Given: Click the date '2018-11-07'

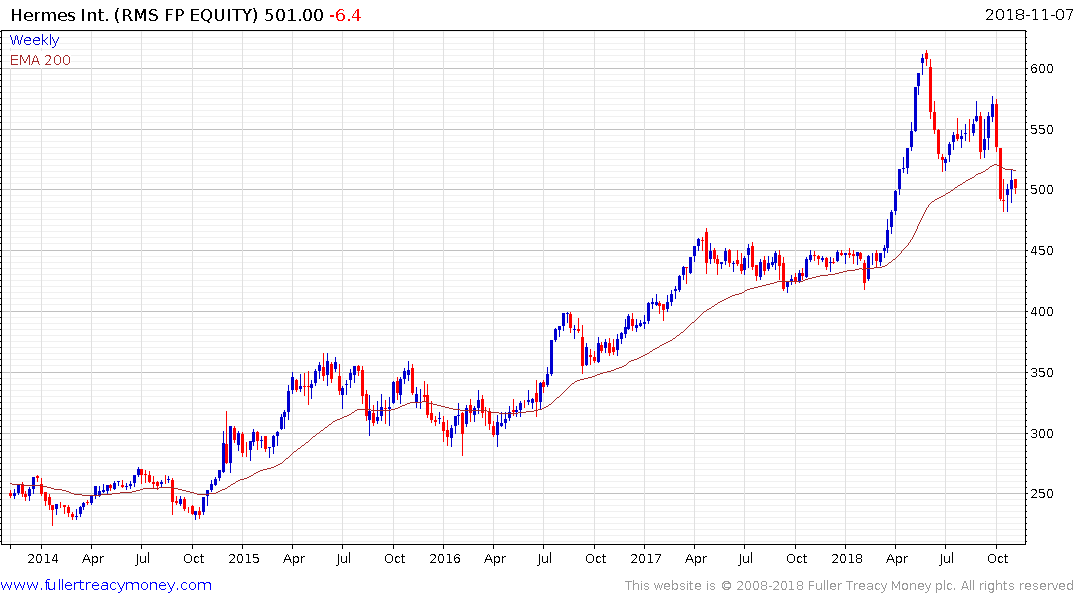Looking at the screenshot, I should [x=1028, y=14].
